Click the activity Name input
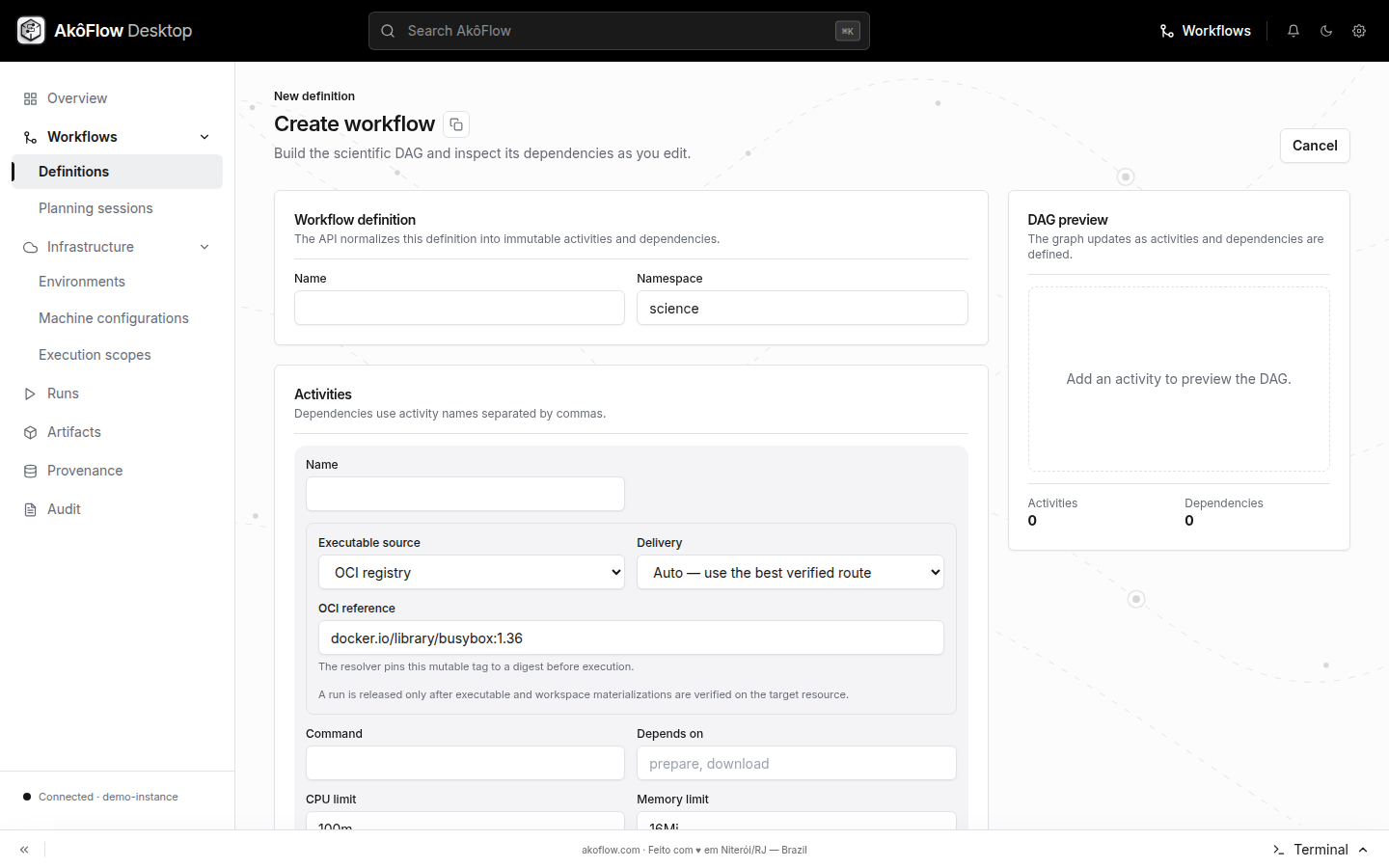 pyautogui.click(x=465, y=494)
